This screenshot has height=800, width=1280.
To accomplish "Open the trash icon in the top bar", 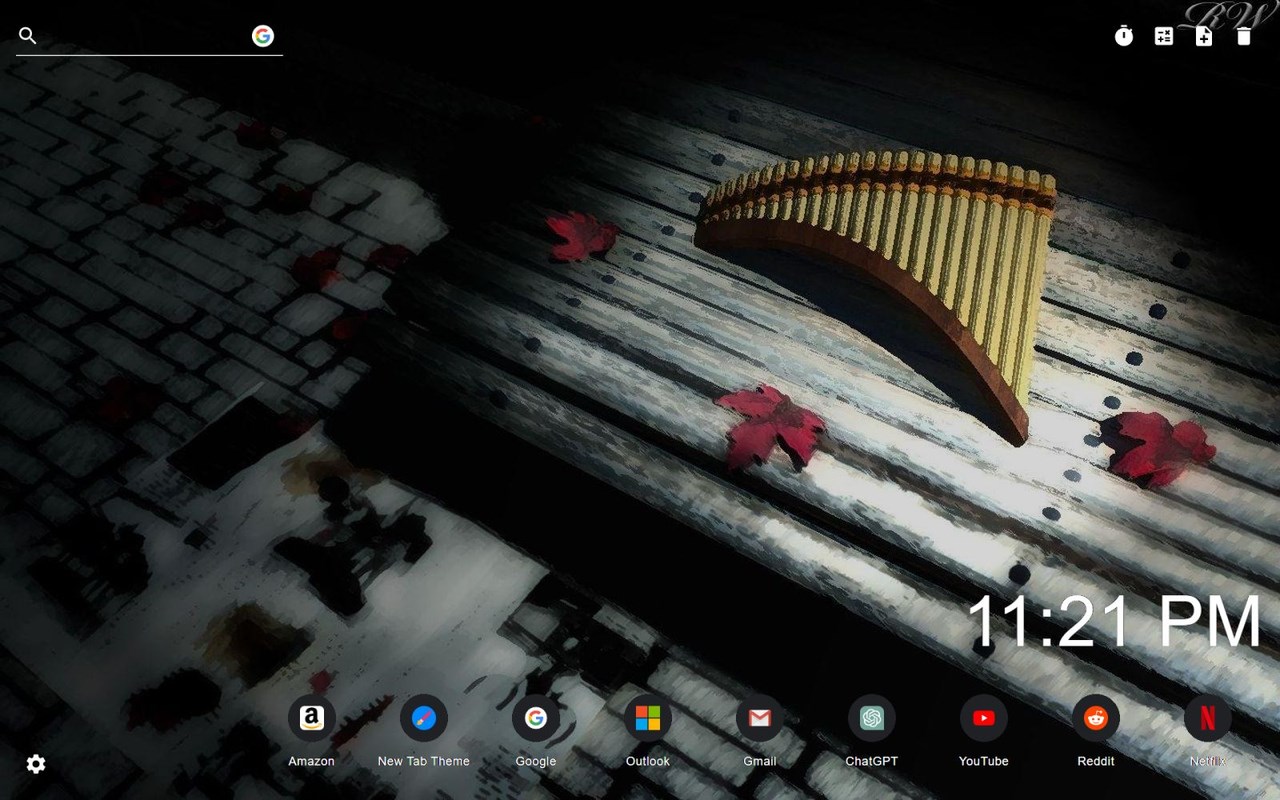I will coord(1243,36).
